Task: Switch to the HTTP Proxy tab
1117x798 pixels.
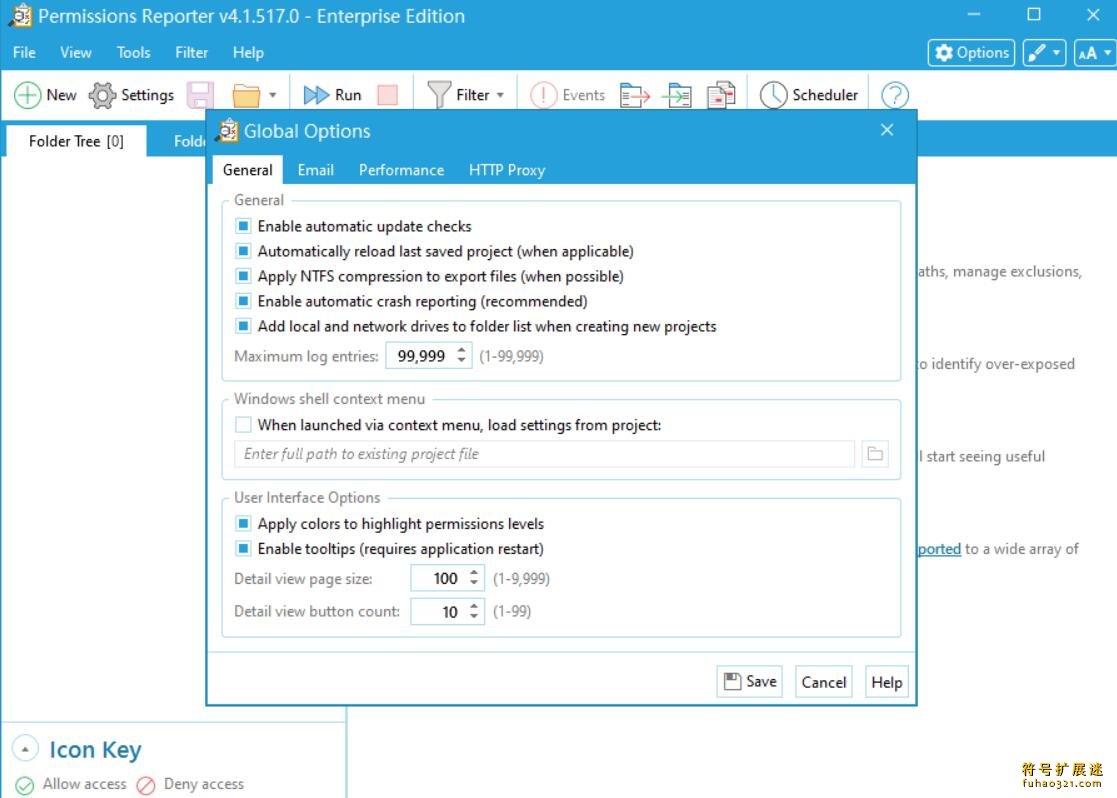Action: pyautogui.click(x=506, y=170)
